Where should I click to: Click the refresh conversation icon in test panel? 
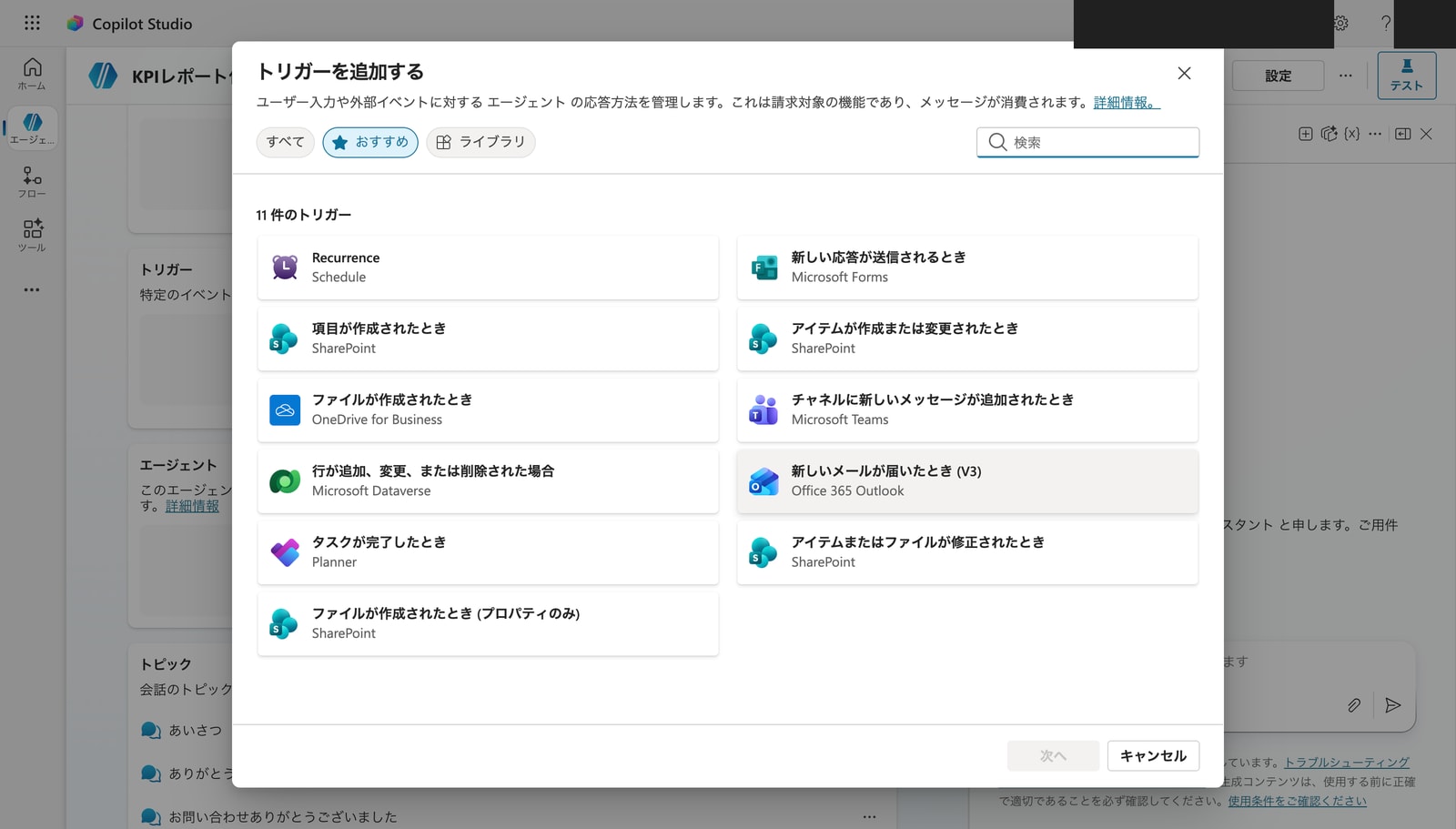[x=1329, y=134]
